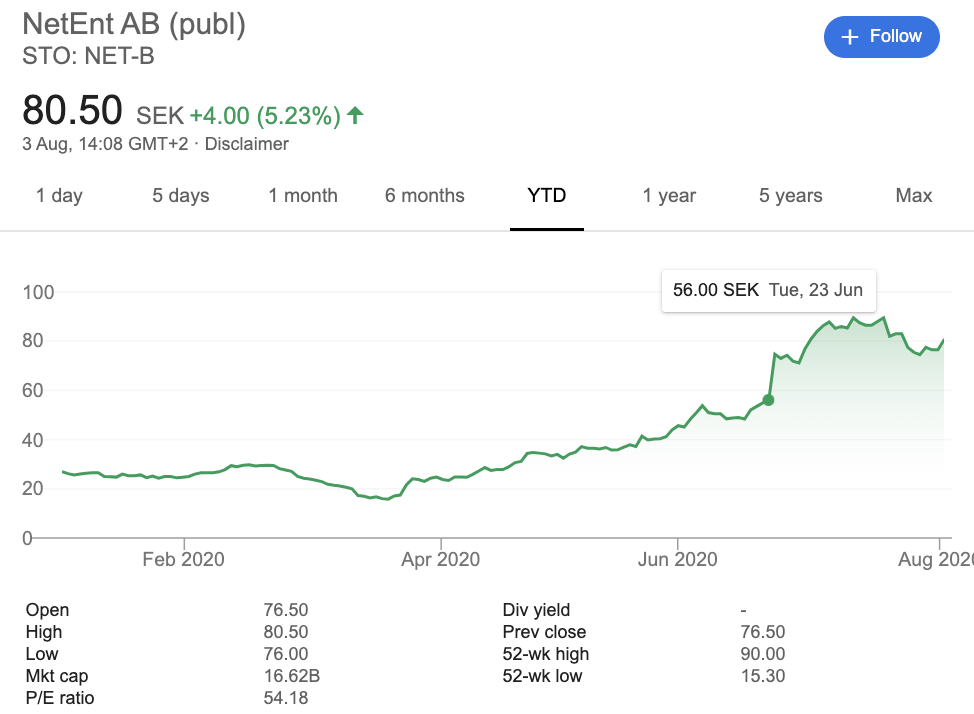Screen dimensions: 974x714
Task: Click the Jun 2020 axis label
Action: coord(678,559)
